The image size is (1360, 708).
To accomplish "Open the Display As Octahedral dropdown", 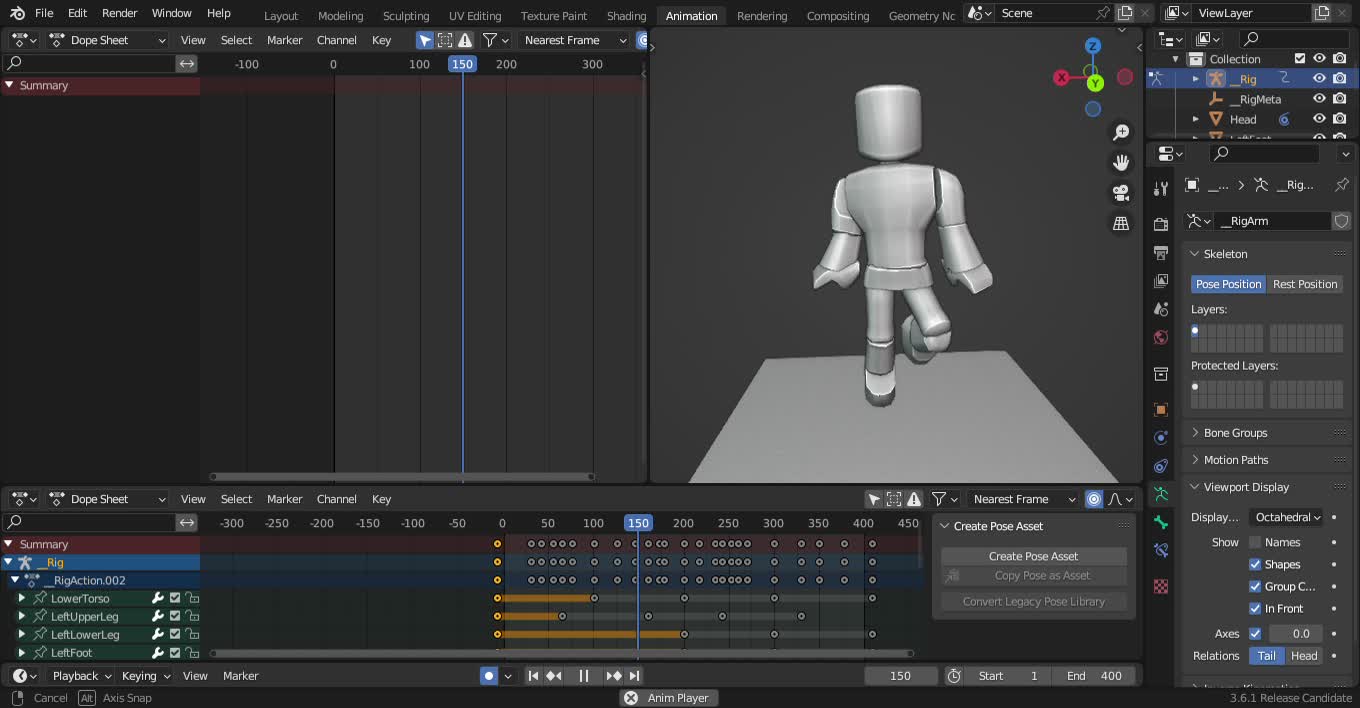I will pos(1287,517).
